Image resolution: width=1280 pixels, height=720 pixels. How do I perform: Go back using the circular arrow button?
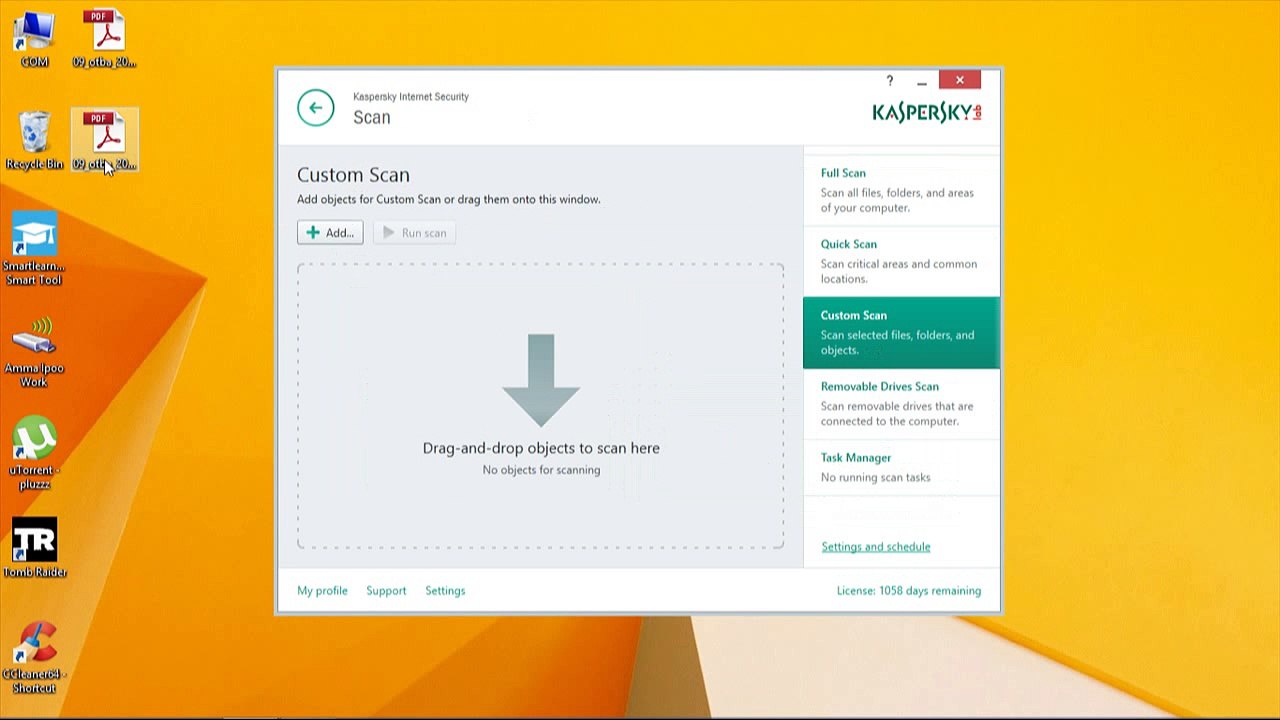pos(316,108)
